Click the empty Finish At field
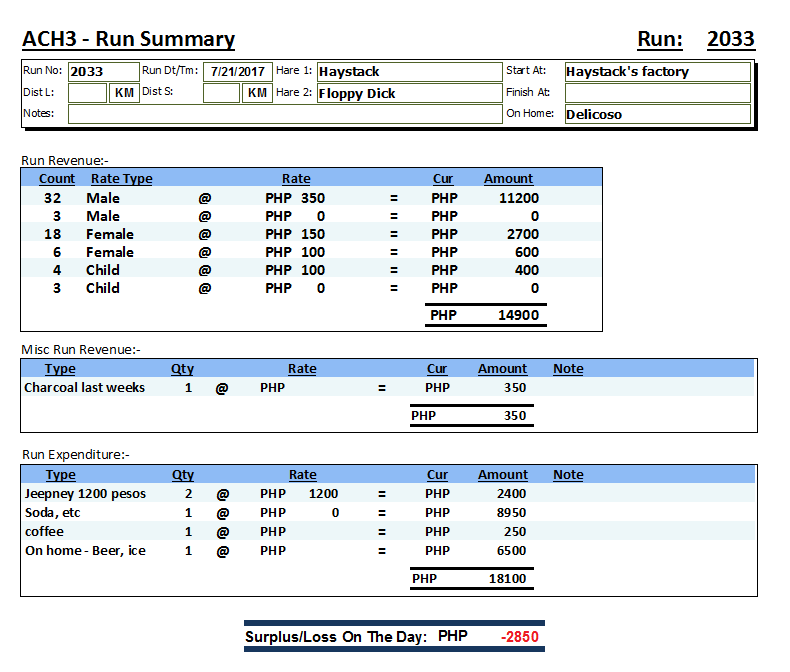 click(656, 93)
